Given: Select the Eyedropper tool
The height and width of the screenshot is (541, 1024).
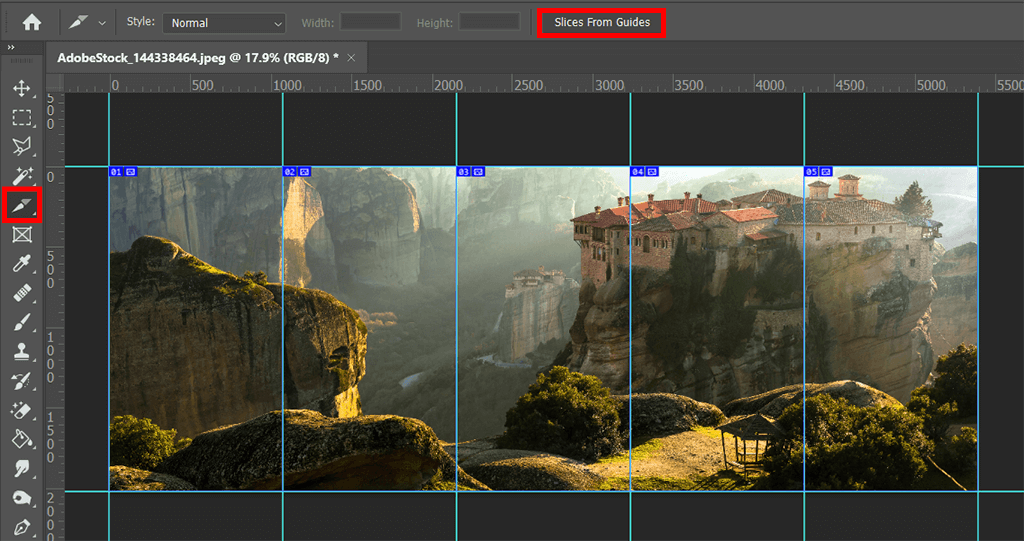Looking at the screenshot, I should pos(22,263).
